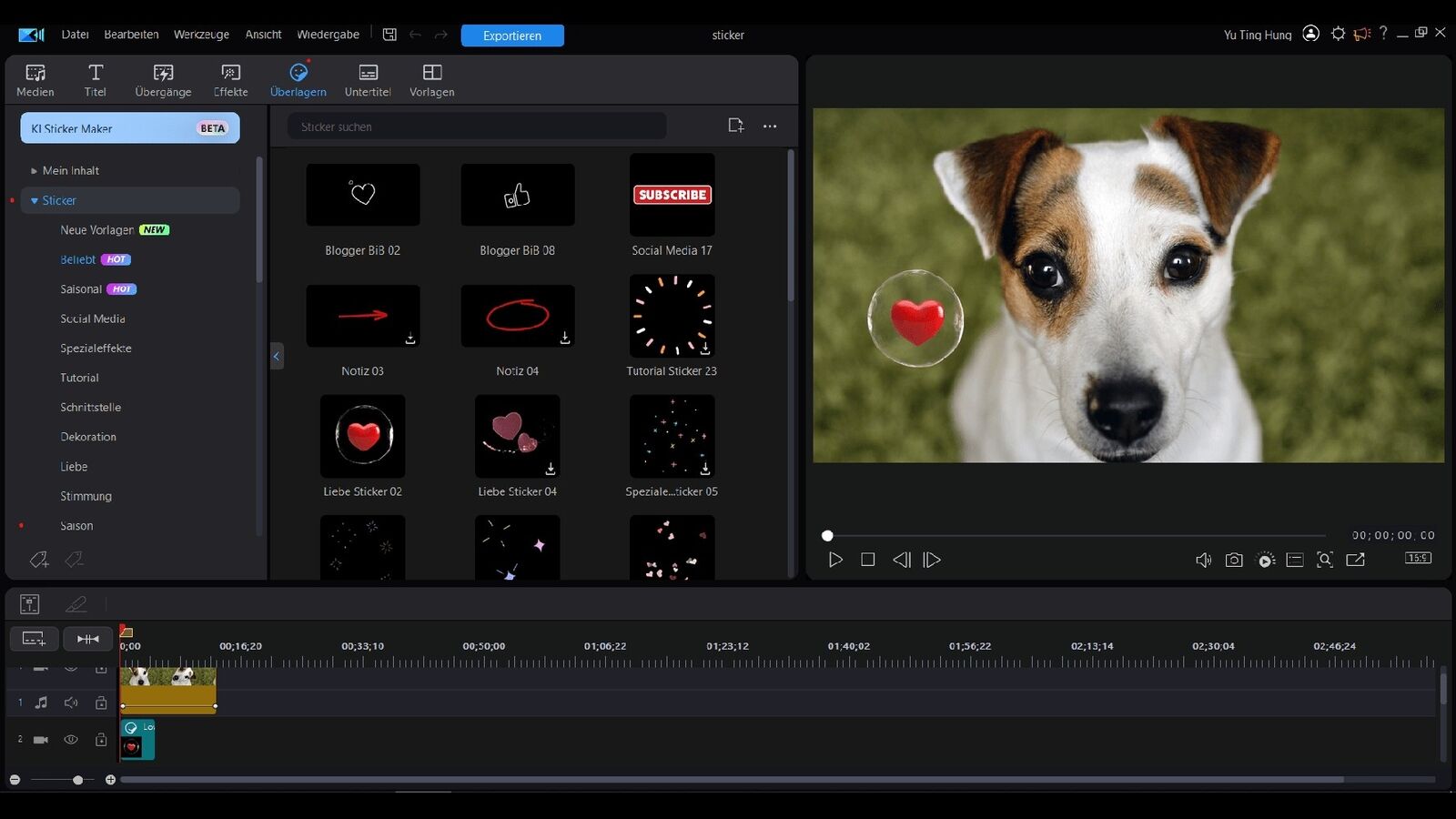This screenshot has width=1456, height=819.
Task: Select the Dekoration category
Action: [x=88, y=437]
